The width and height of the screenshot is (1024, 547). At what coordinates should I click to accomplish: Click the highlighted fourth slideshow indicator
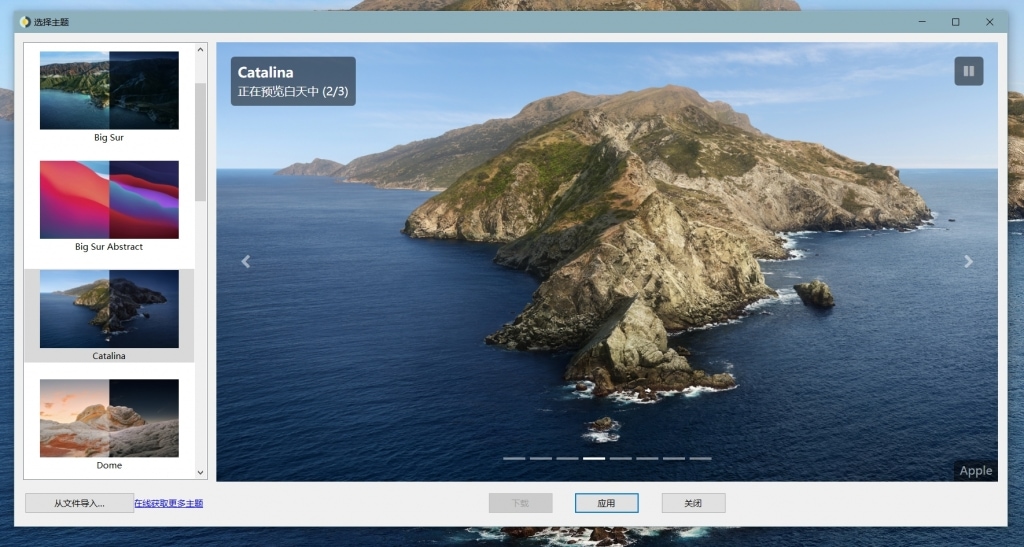pos(594,458)
